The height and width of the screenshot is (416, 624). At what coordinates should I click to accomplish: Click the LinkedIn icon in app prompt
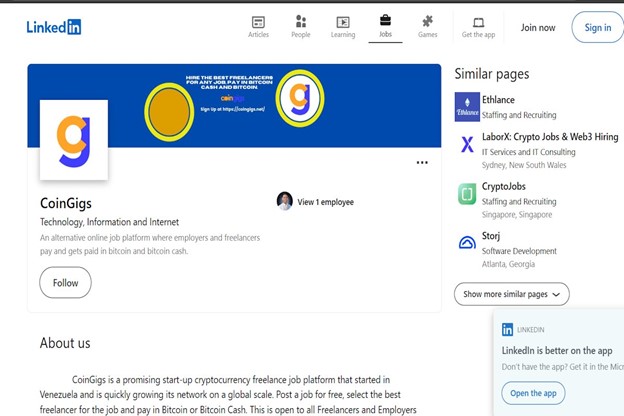pos(507,330)
